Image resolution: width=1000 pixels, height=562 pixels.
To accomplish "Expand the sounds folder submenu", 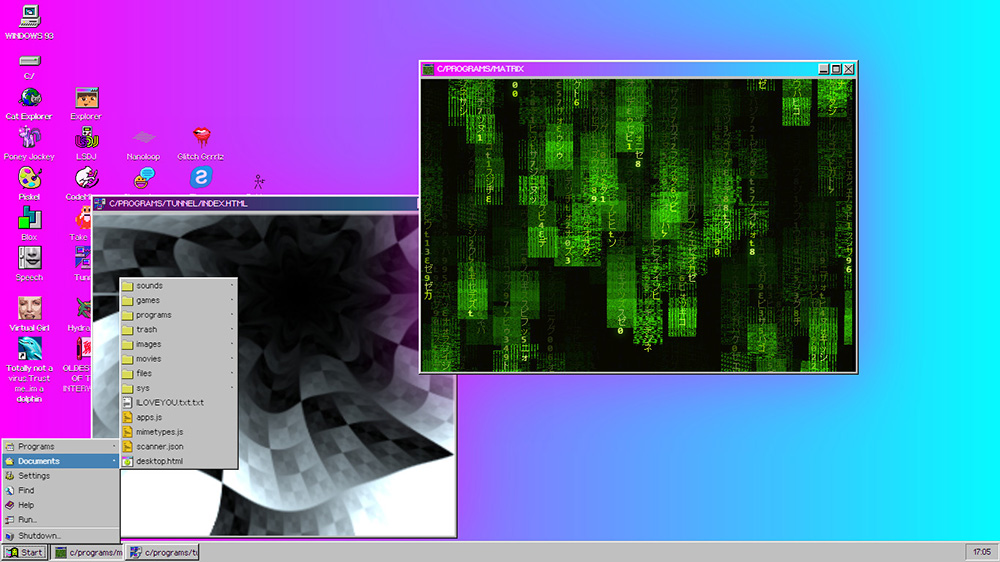I will [179, 286].
